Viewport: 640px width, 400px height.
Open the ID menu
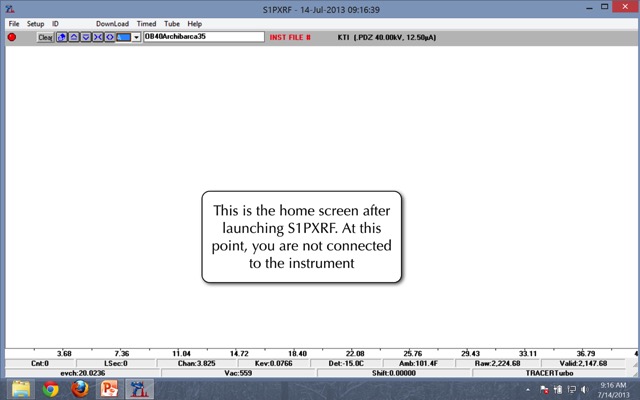(55, 24)
